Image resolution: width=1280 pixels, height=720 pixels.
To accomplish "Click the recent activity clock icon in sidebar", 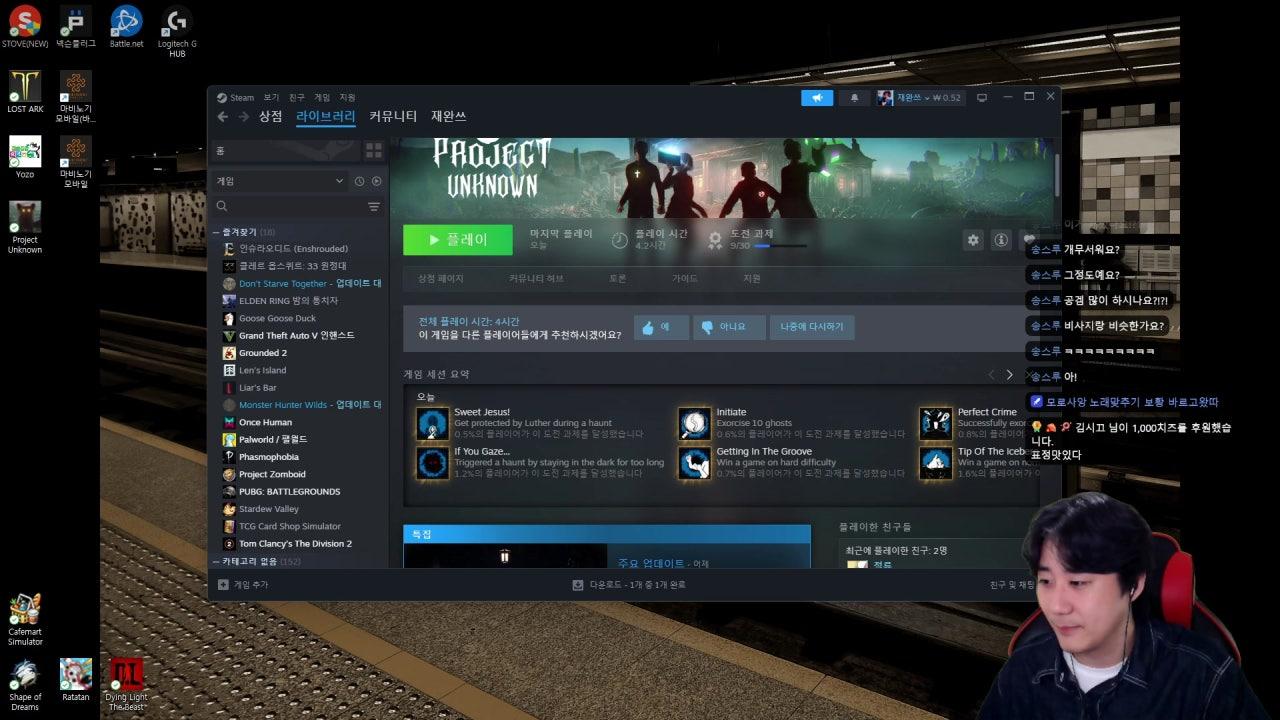I will click(x=359, y=181).
